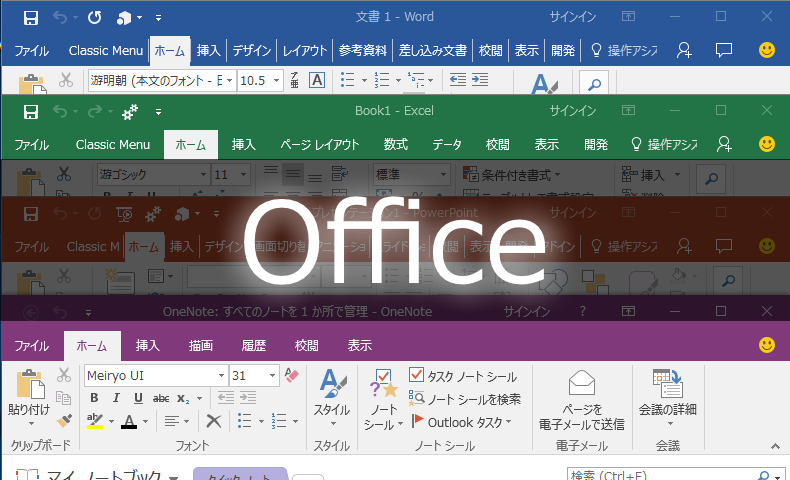Image resolution: width=790 pixels, height=480 pixels.
Task: Apply the OneNote yellow highlight color
Action: [x=95, y=421]
